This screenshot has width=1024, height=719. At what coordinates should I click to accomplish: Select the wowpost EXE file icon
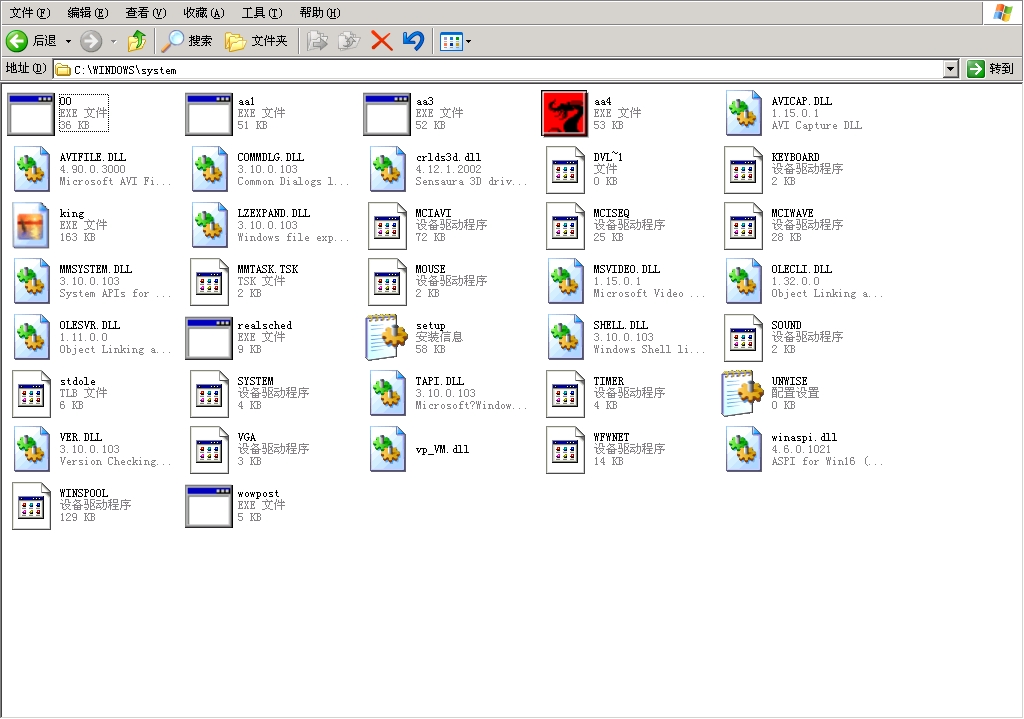[208, 506]
